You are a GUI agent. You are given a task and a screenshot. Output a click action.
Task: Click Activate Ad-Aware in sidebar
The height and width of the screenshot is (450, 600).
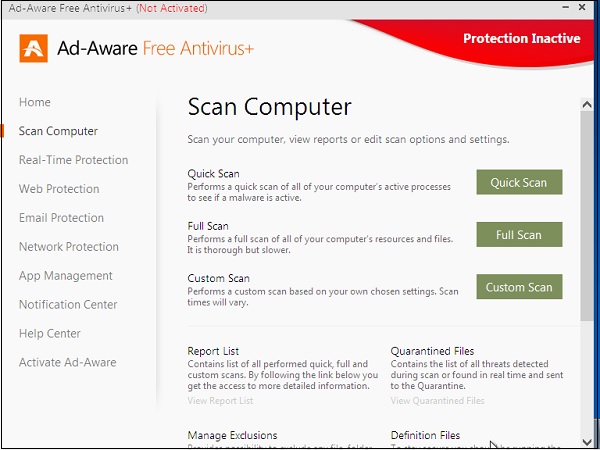(x=68, y=362)
